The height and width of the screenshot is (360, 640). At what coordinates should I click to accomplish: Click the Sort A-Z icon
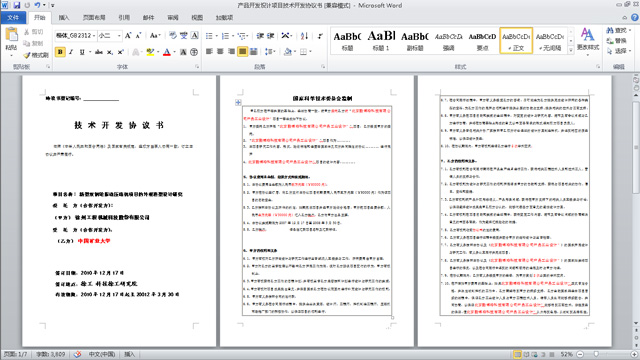pyautogui.click(x=304, y=36)
